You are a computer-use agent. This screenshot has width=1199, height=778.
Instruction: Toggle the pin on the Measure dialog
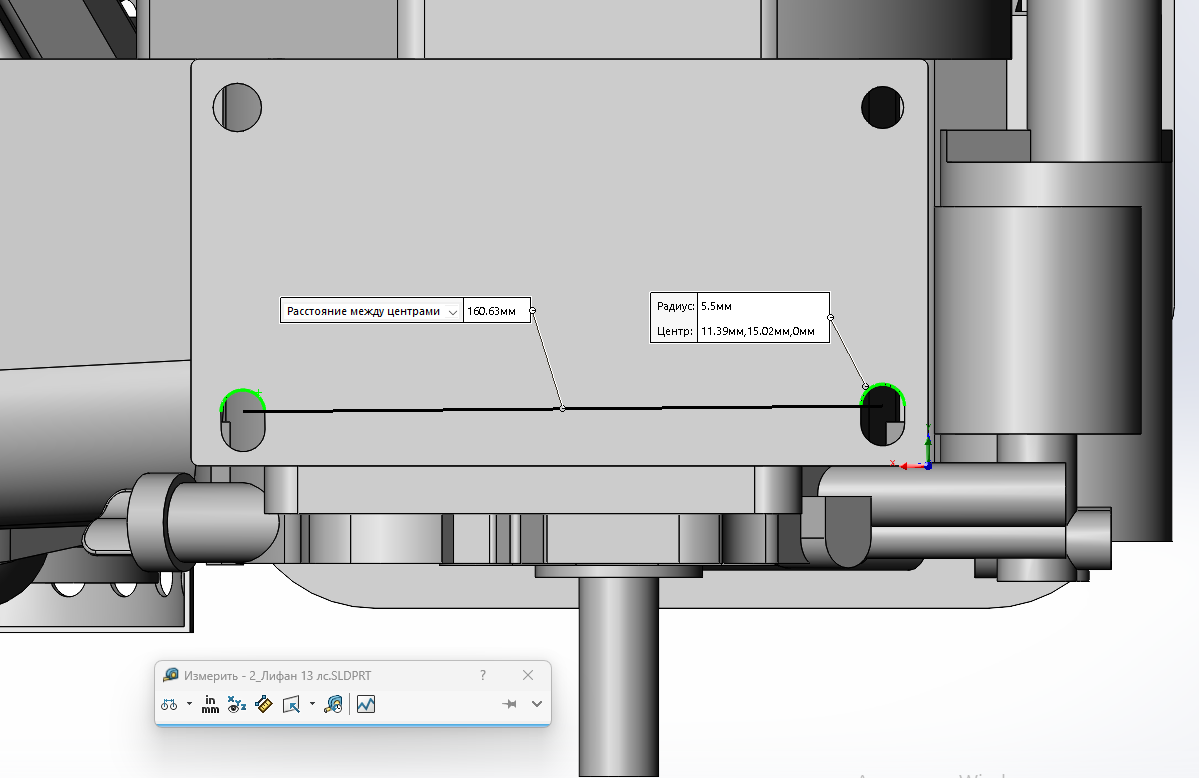pyautogui.click(x=510, y=704)
